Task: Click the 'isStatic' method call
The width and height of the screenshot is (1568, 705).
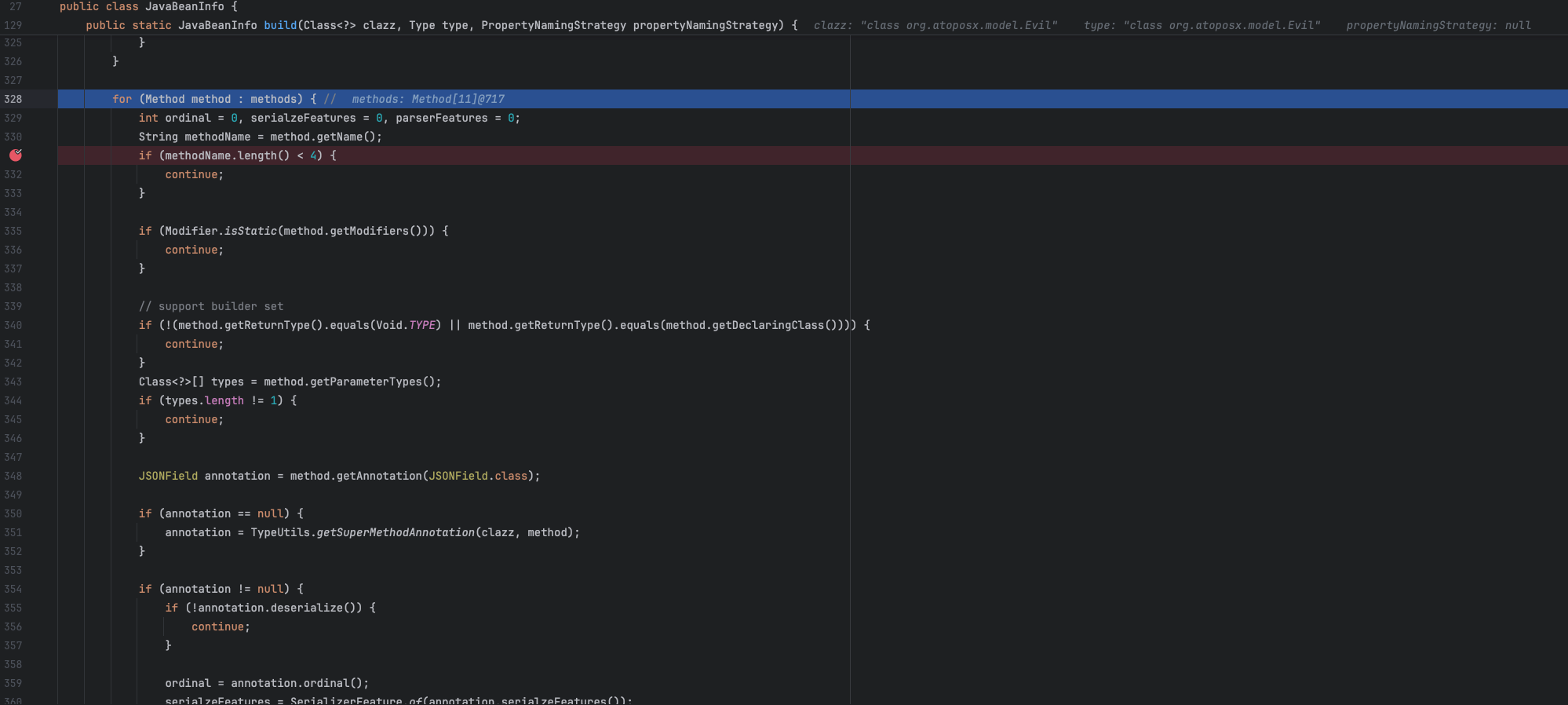Action: 250,232
